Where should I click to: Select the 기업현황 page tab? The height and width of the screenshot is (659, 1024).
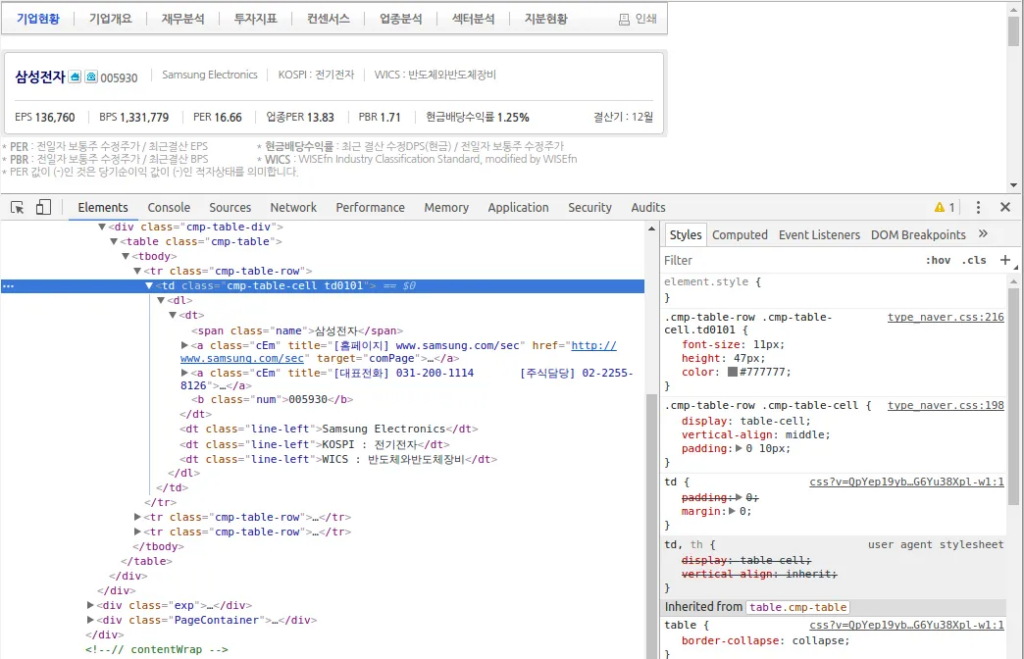click(x=38, y=19)
